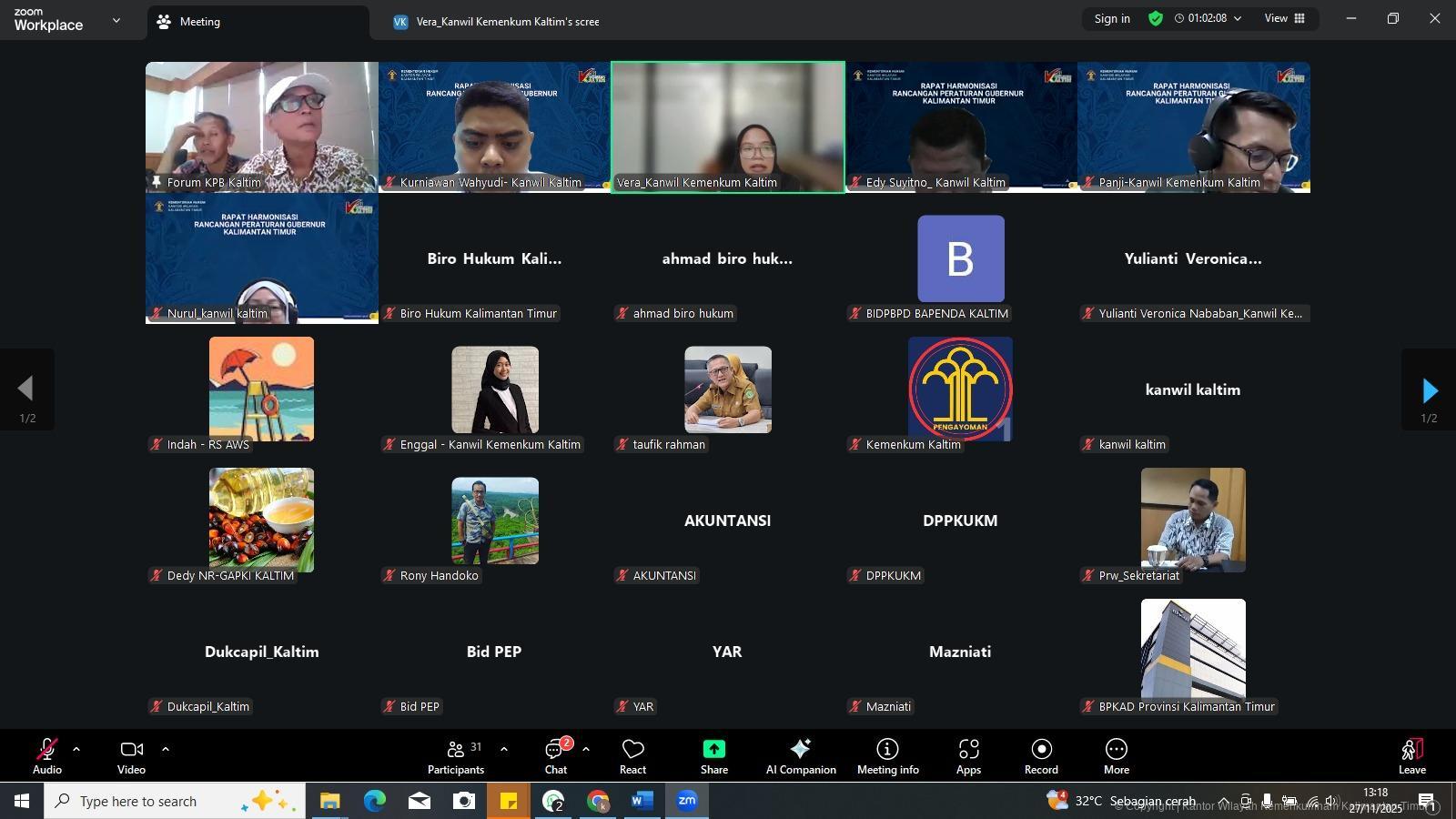This screenshot has height=819, width=1456.
Task: Open the Apps panel
Action: point(968,755)
